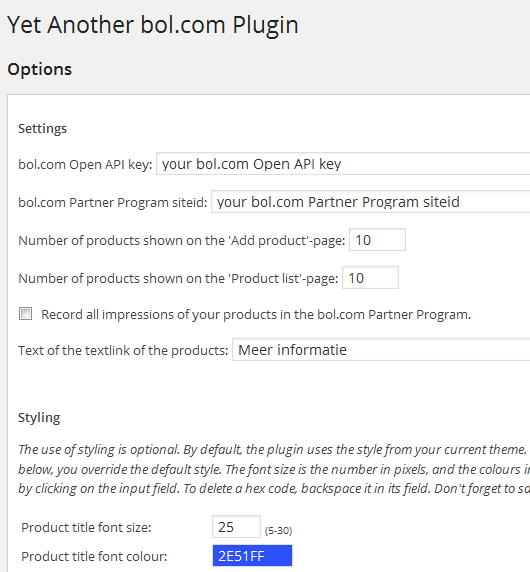530x572 pixels.
Task: Click the textlink text field 'Meer informatie'
Action: (381, 350)
